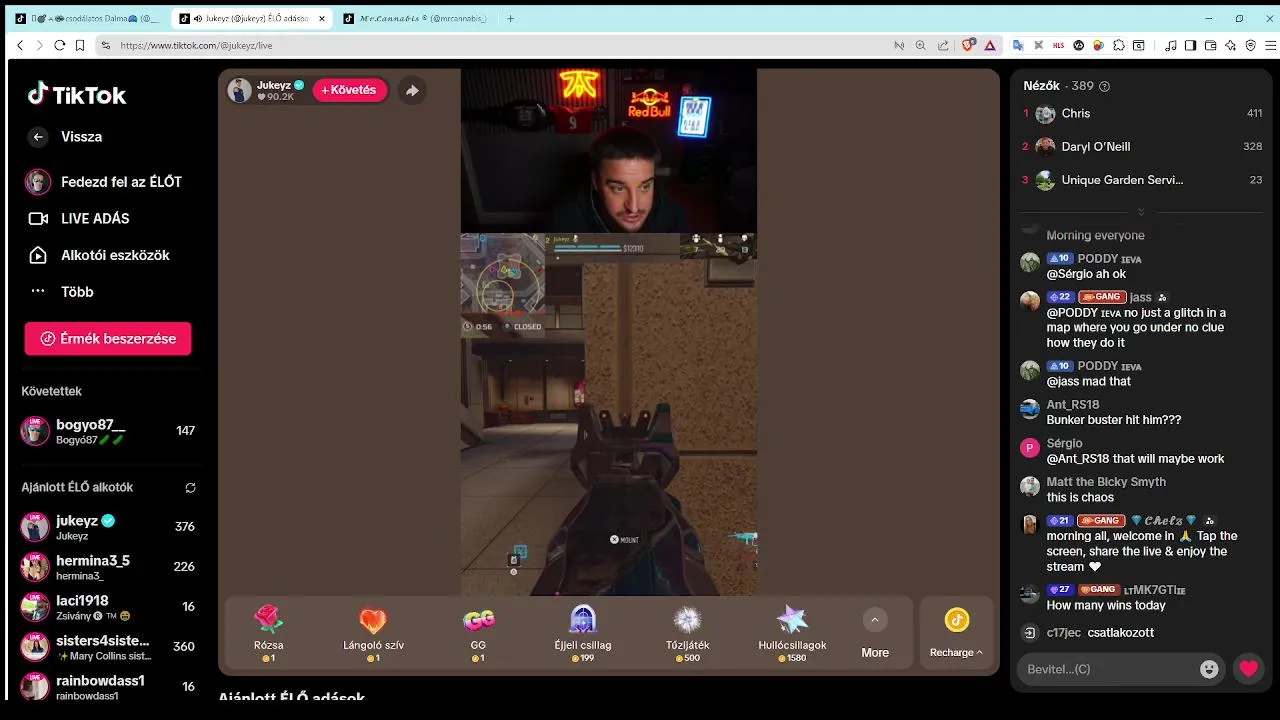Toggle the browser sidebar panel
Viewport: 1280px width, 720px height.
point(1190,45)
